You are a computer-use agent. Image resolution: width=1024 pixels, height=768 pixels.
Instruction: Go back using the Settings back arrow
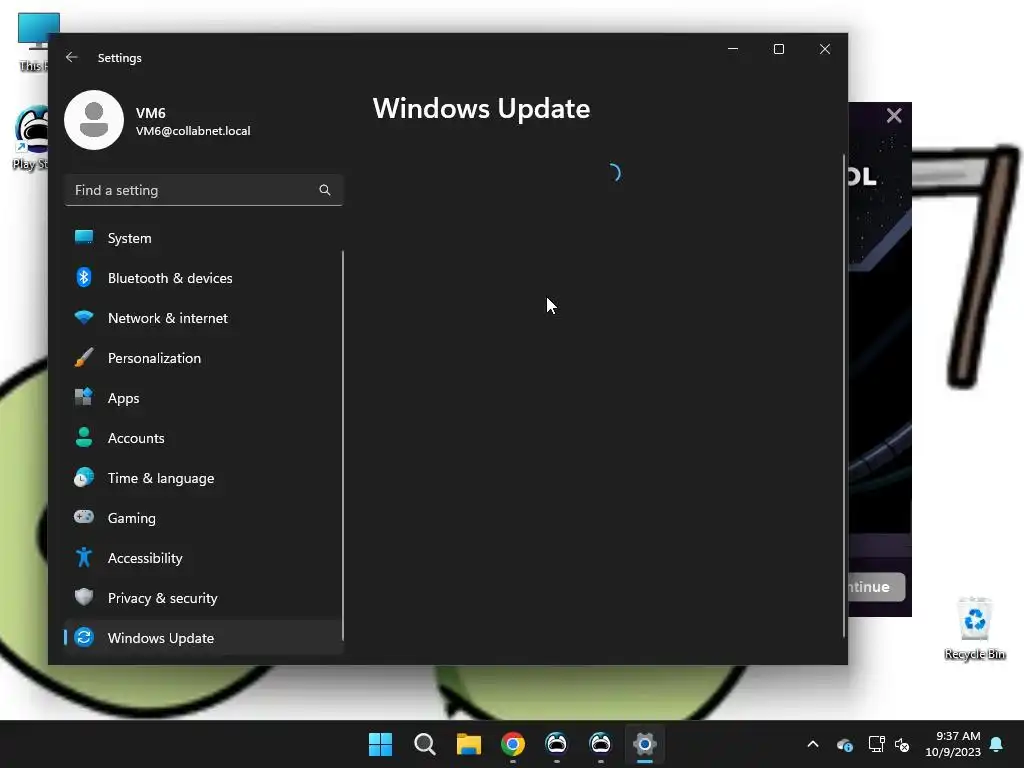[x=71, y=57]
